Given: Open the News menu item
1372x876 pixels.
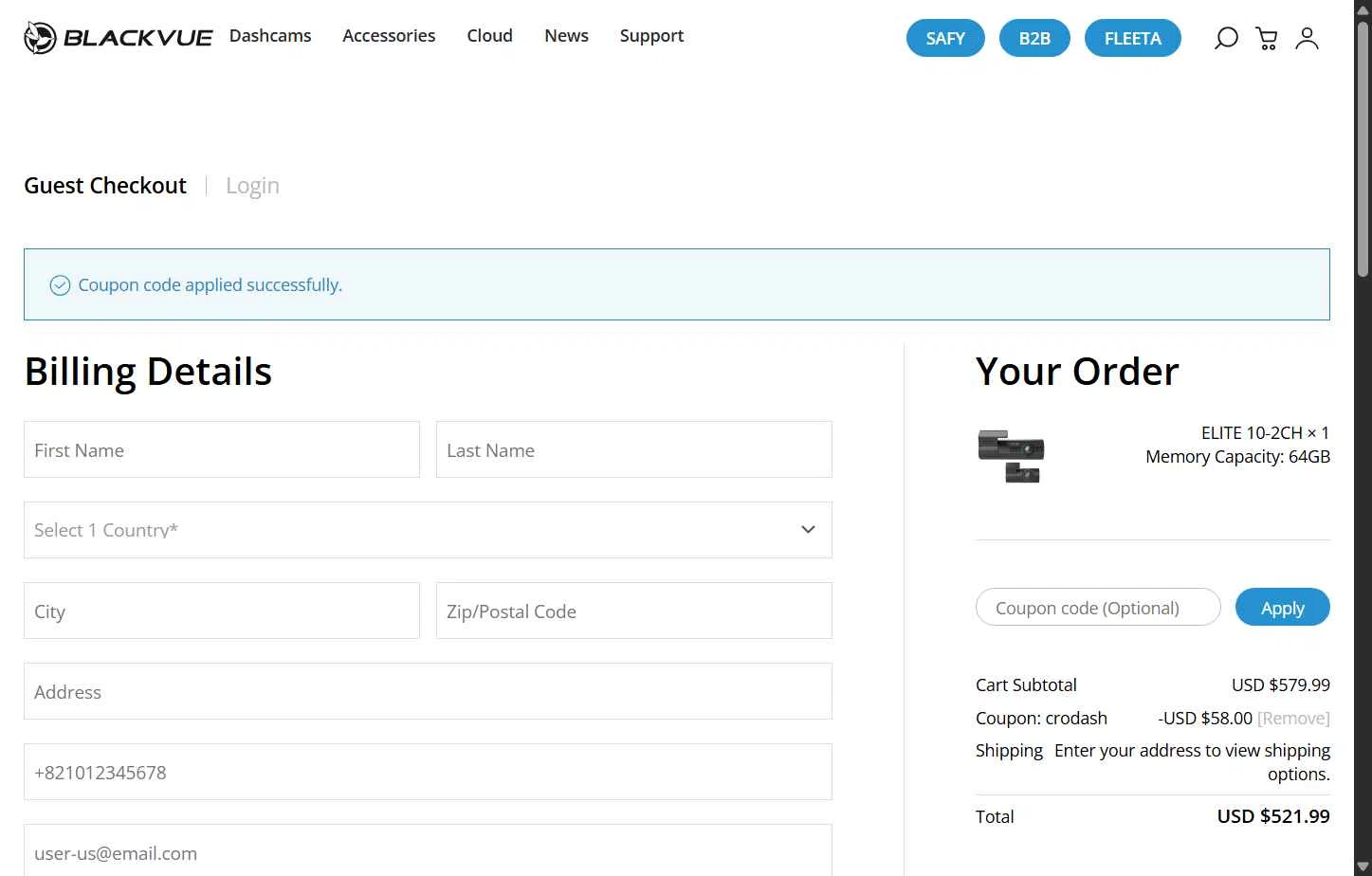Looking at the screenshot, I should click(566, 36).
